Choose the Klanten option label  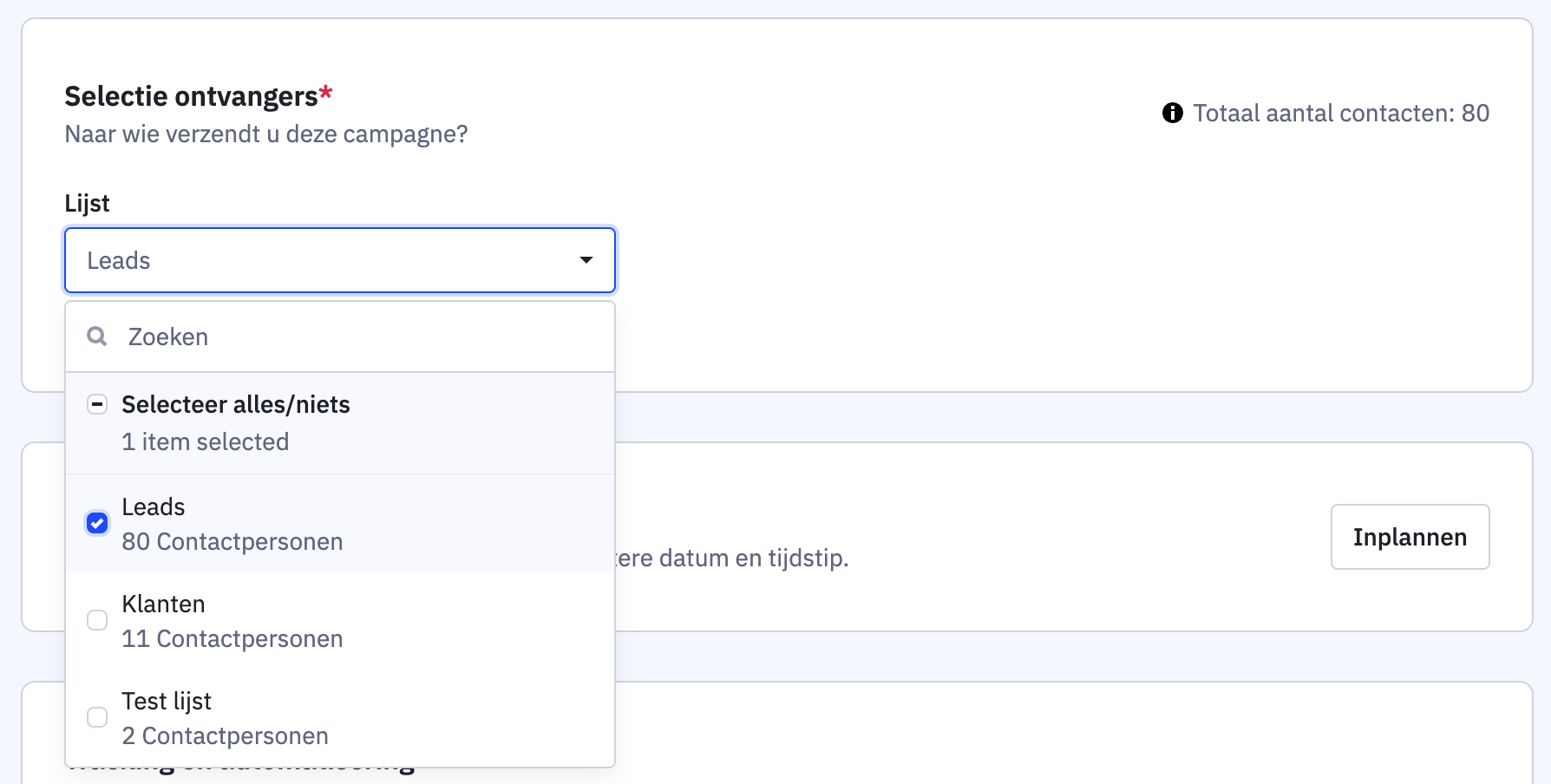163,604
